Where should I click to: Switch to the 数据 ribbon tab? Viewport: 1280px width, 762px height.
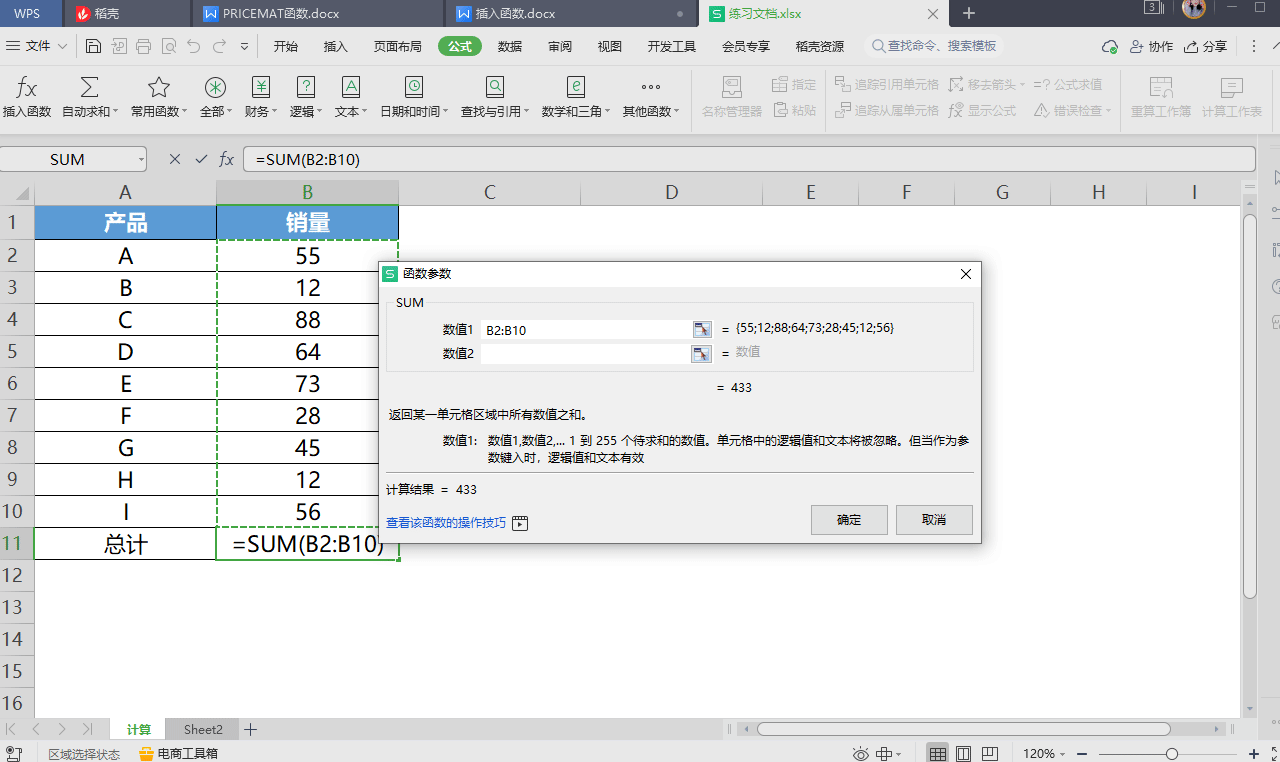tap(510, 46)
